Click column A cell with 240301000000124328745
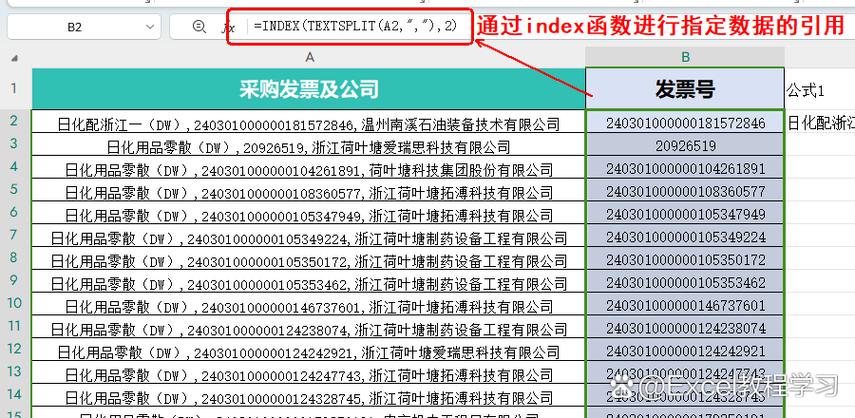 coord(309,396)
